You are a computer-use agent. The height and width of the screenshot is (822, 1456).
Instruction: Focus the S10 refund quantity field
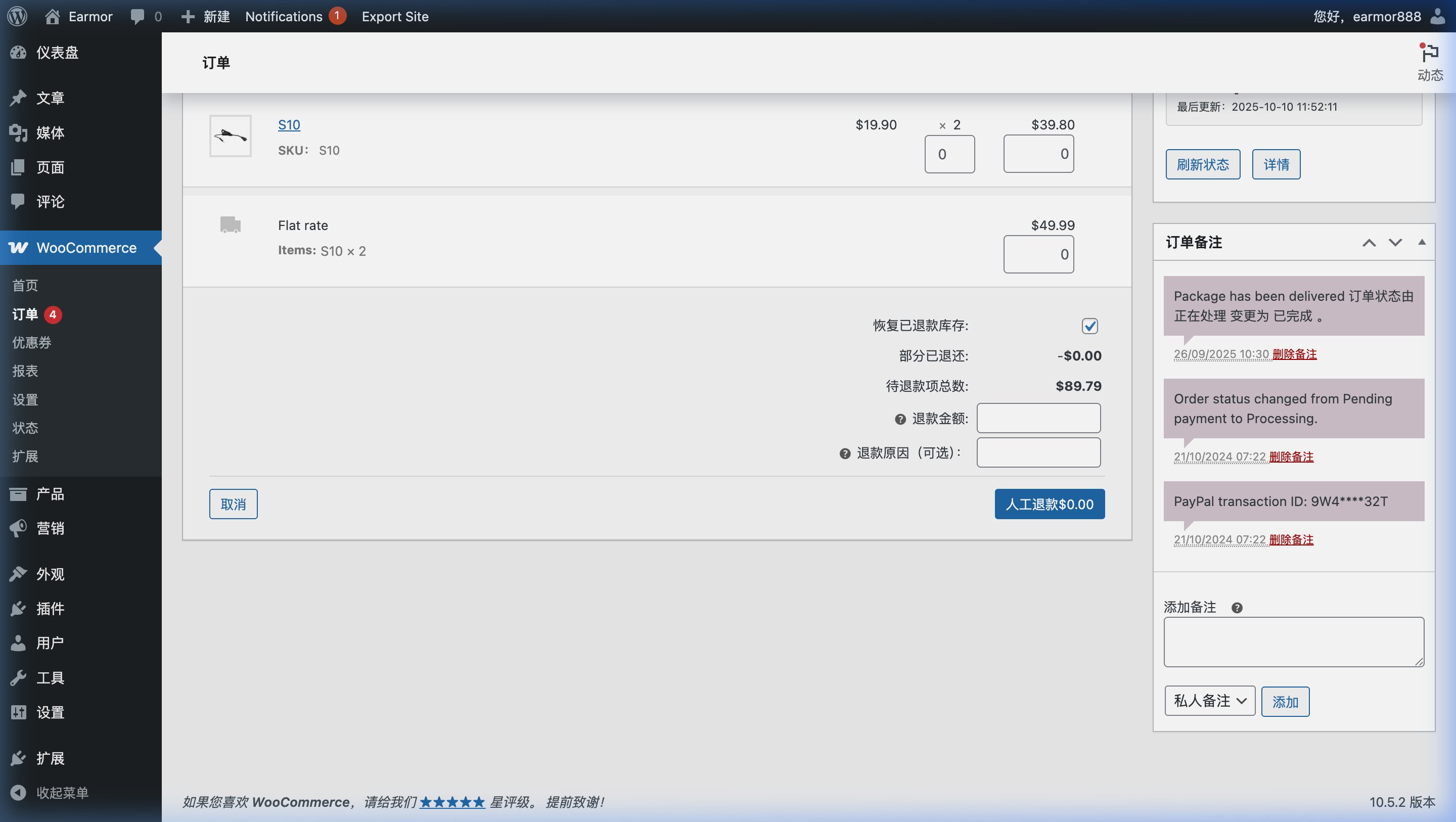[x=949, y=154]
